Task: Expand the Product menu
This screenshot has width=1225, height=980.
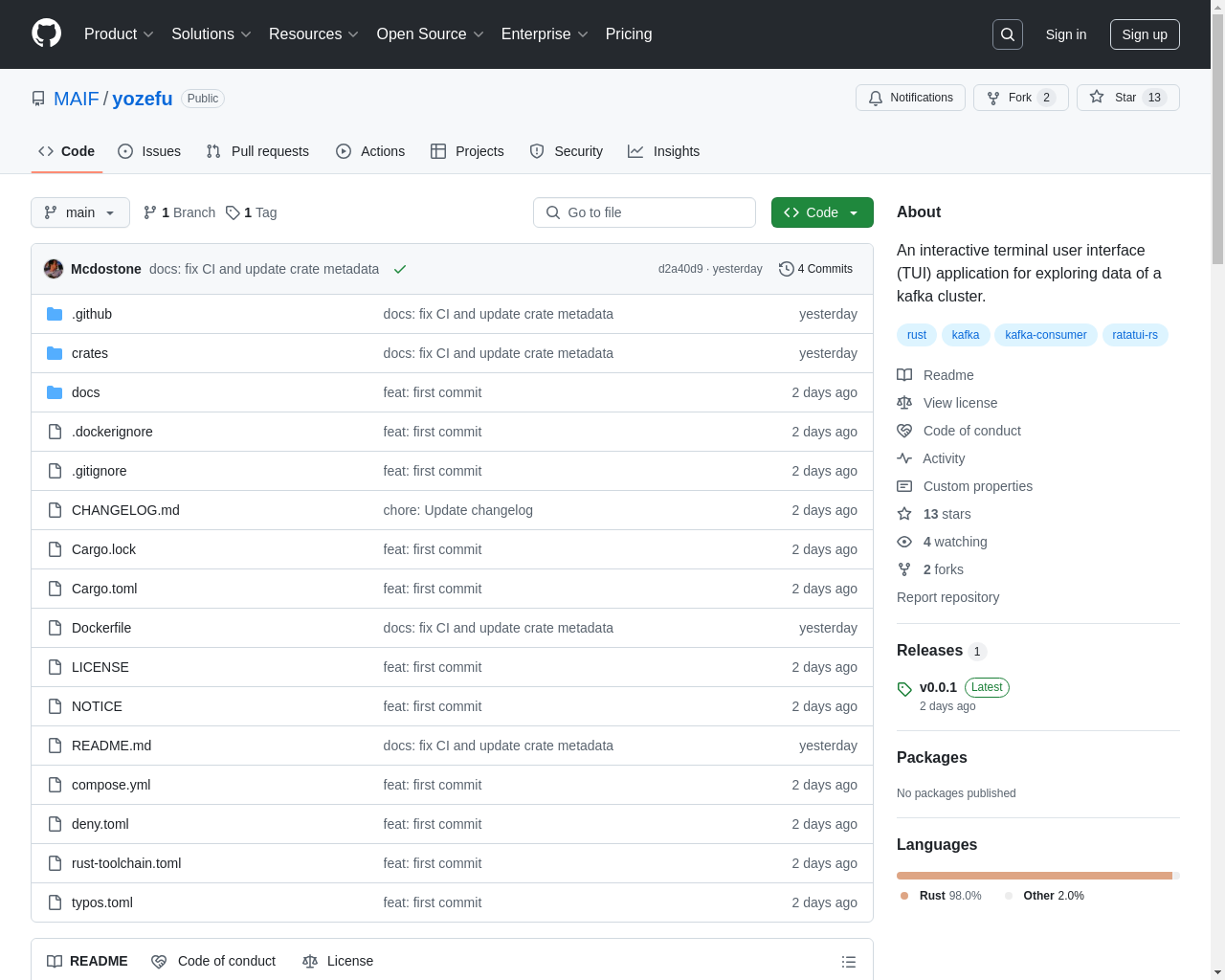Action: (x=119, y=34)
